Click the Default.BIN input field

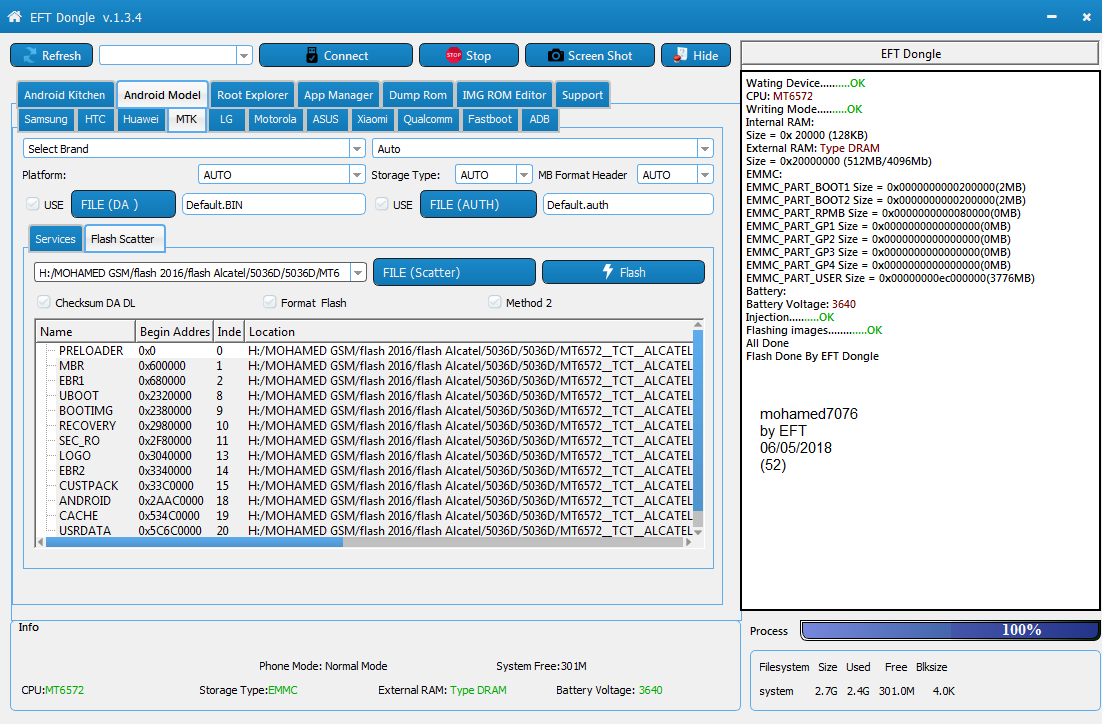[273, 205]
